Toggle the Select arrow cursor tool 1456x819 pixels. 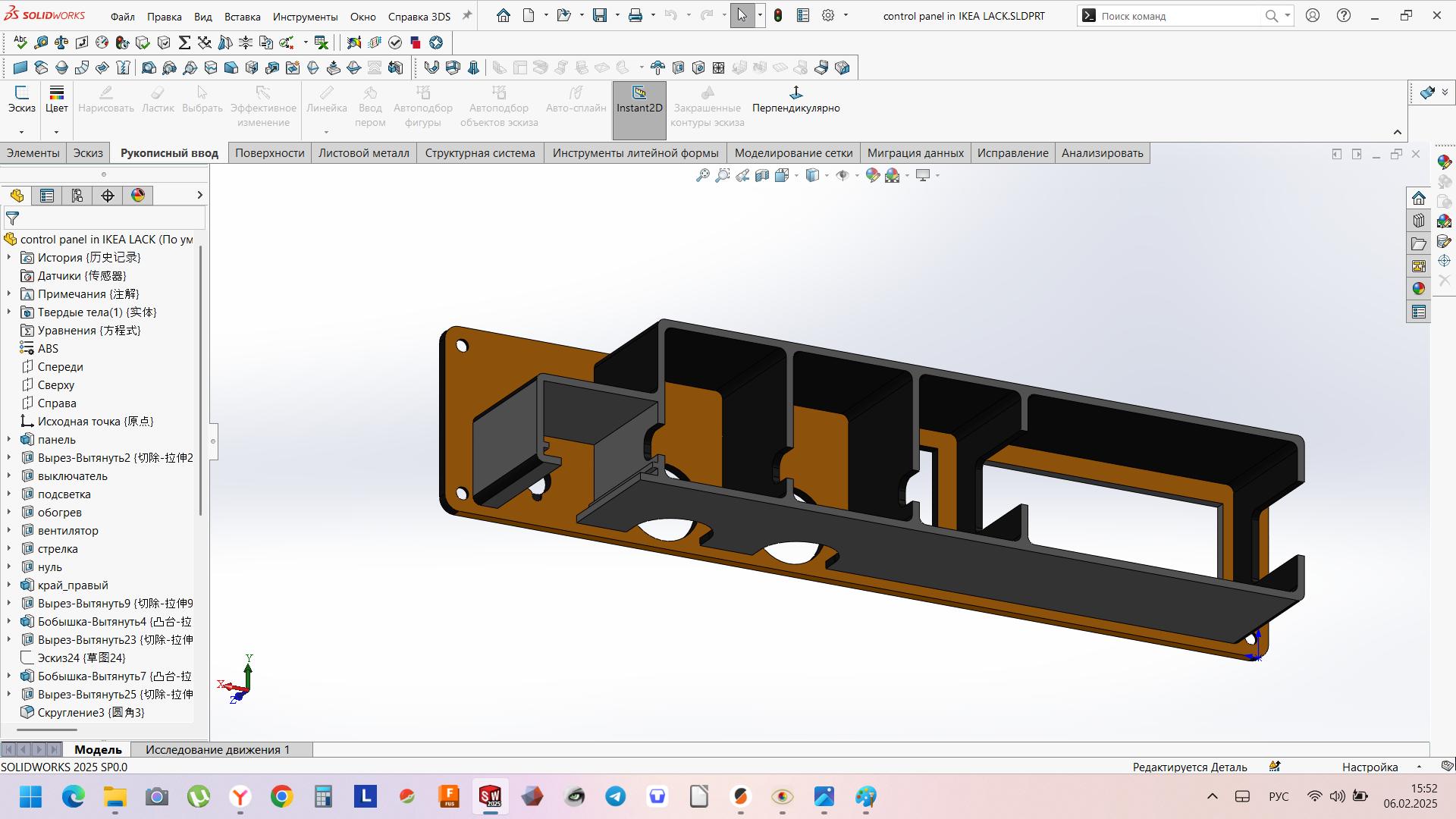[x=742, y=15]
